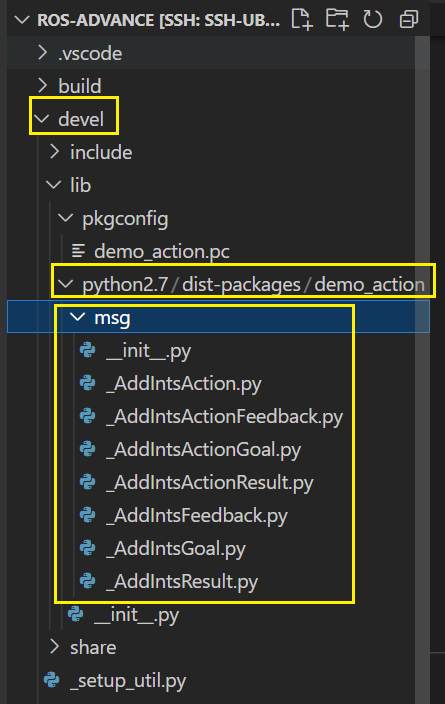Collapse the devel folder chevron
Image resolution: width=445 pixels, height=704 pixels.
42,119
